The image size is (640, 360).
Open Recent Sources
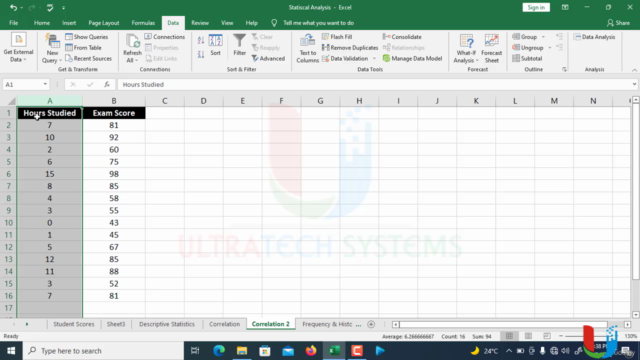coord(88,58)
